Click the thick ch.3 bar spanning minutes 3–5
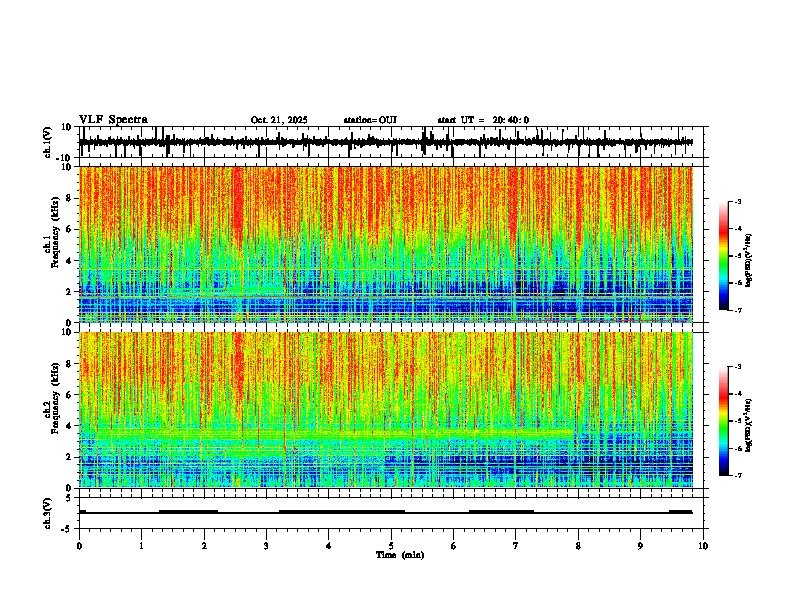The height and width of the screenshot is (612, 792). pyautogui.click(x=342, y=512)
